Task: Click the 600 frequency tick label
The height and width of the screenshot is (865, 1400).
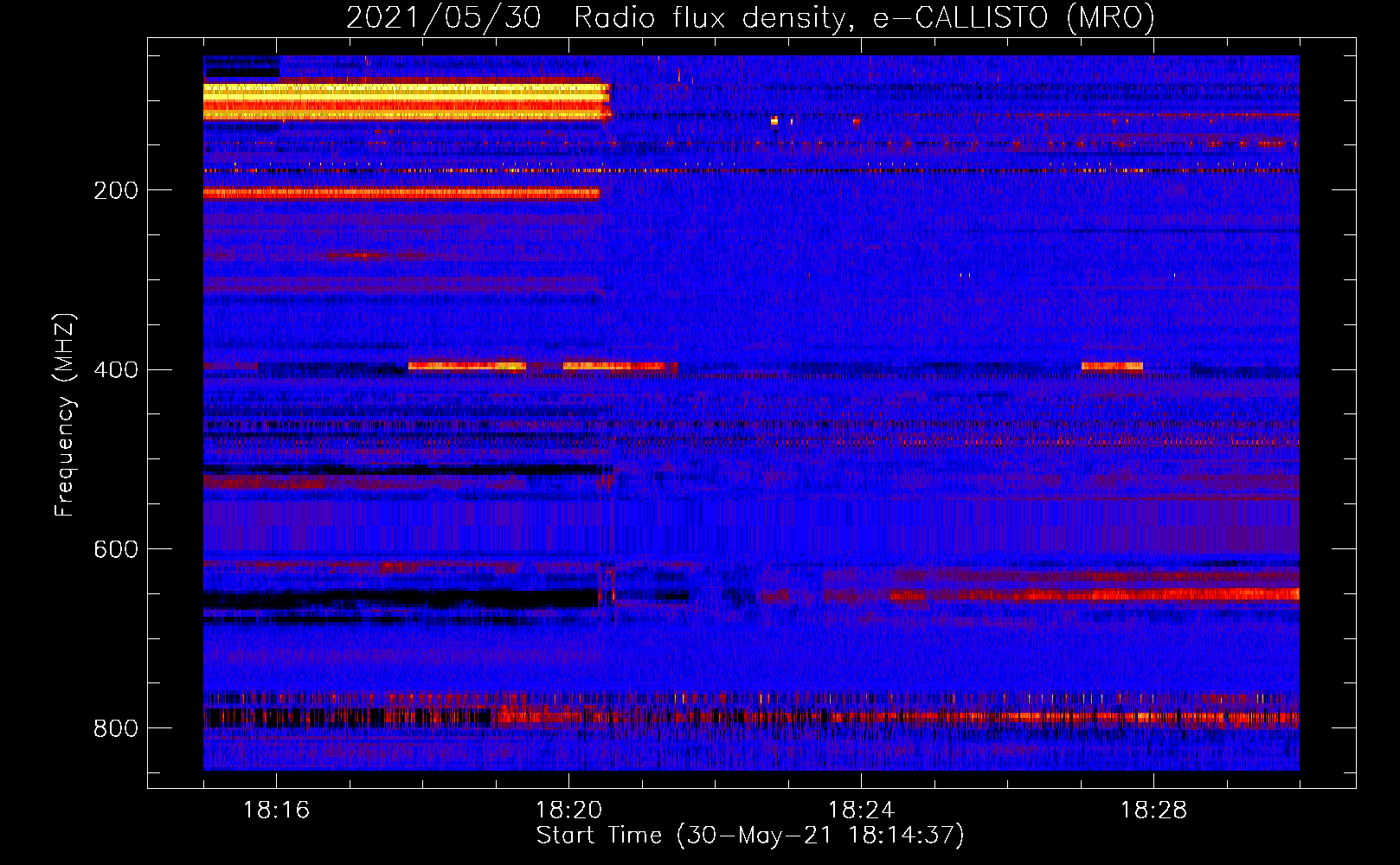Action: click(116, 550)
